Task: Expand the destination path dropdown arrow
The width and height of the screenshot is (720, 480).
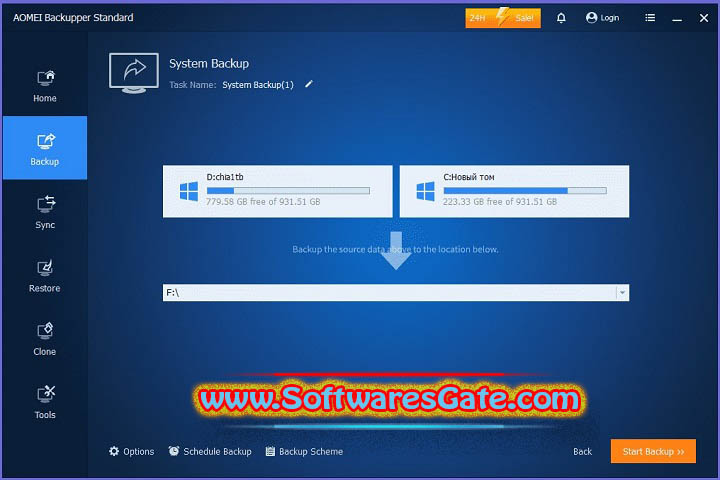Action: coord(622,293)
